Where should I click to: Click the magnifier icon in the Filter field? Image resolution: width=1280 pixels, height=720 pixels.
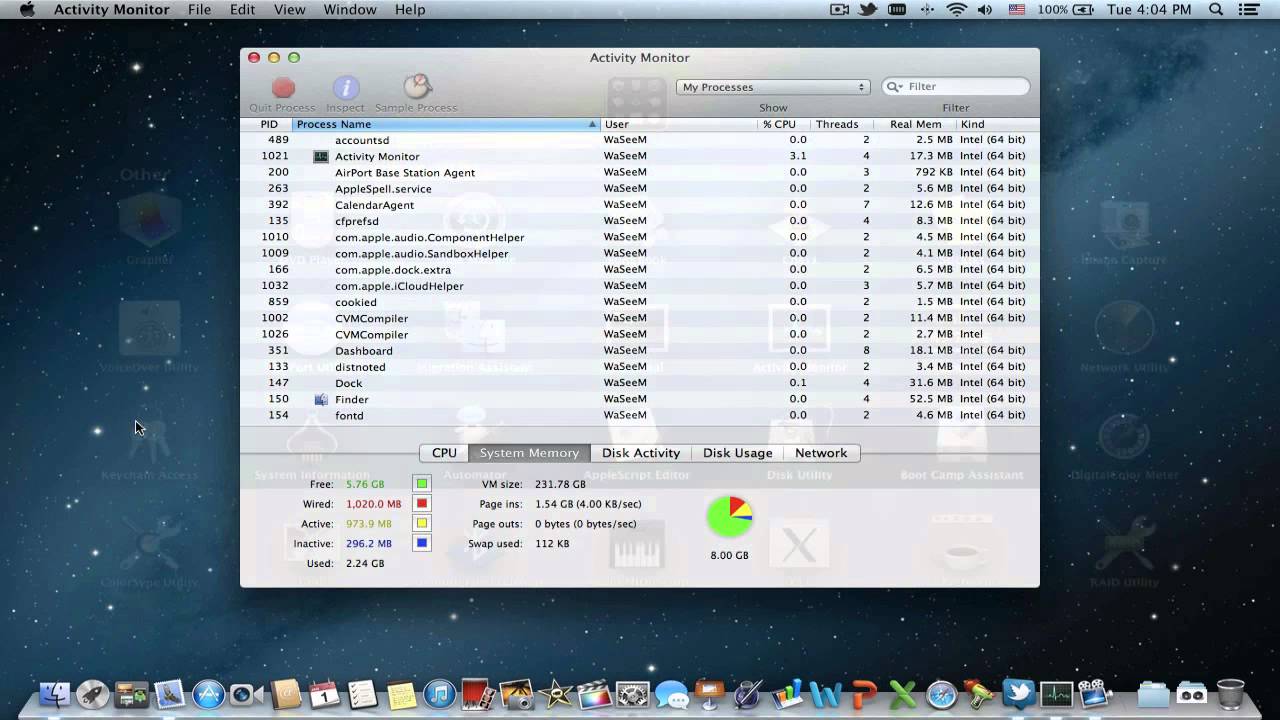tap(893, 87)
